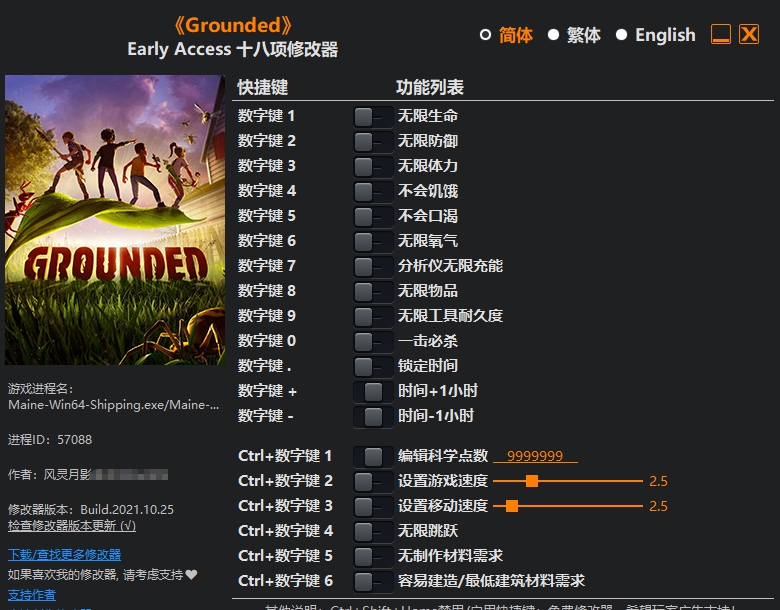
Task: Click the science points 9999999 input field
Action: [x=535, y=456]
